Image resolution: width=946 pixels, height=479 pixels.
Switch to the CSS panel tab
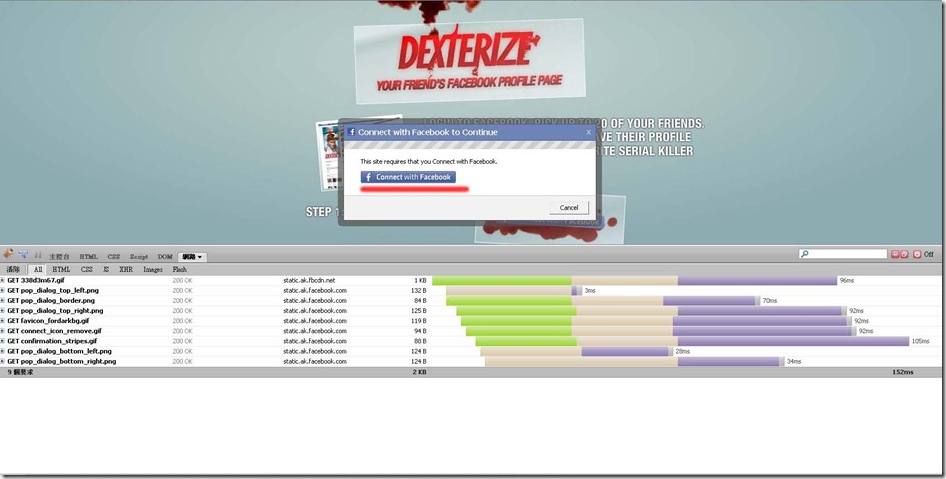tap(113, 256)
